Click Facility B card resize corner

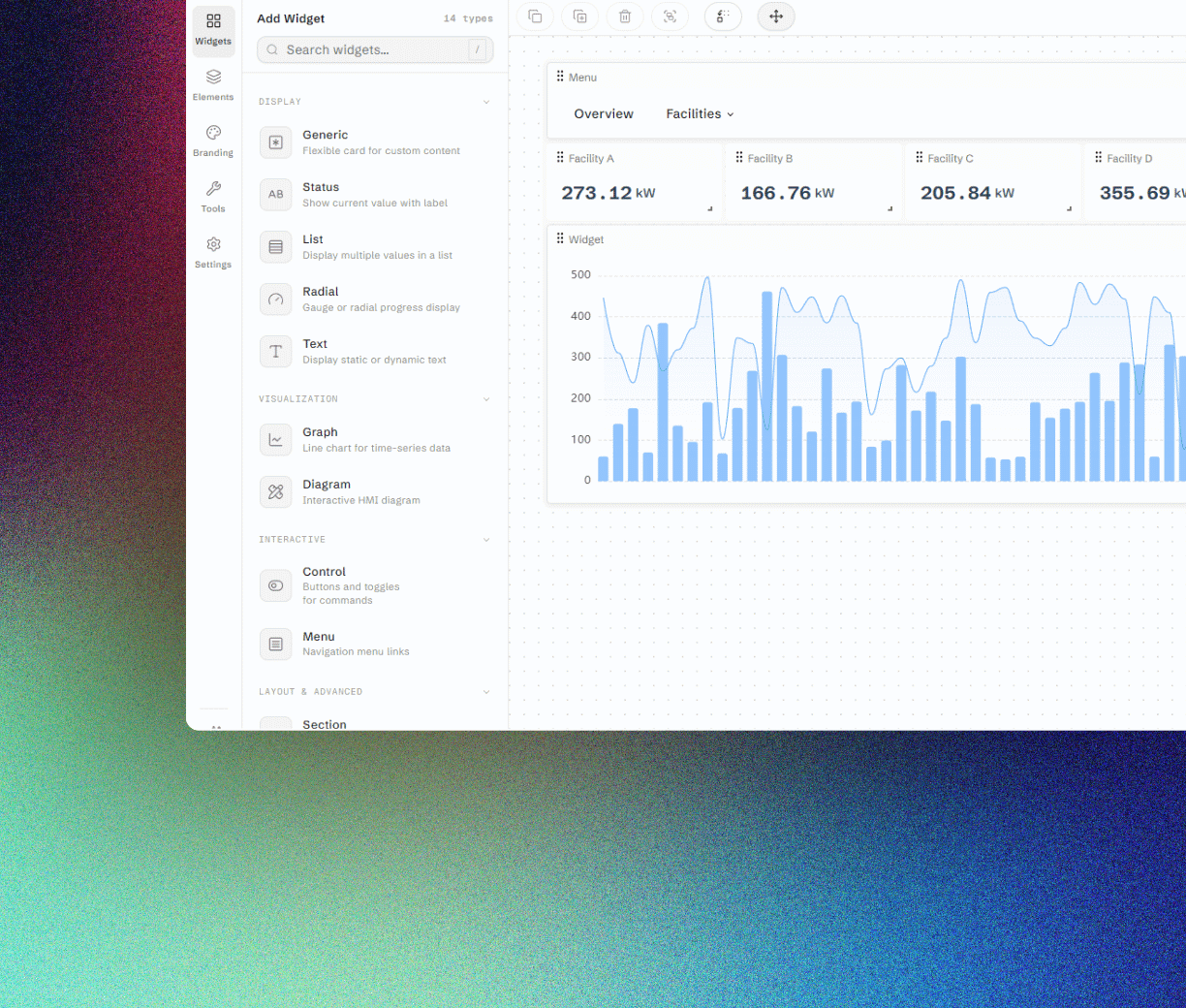(889, 208)
